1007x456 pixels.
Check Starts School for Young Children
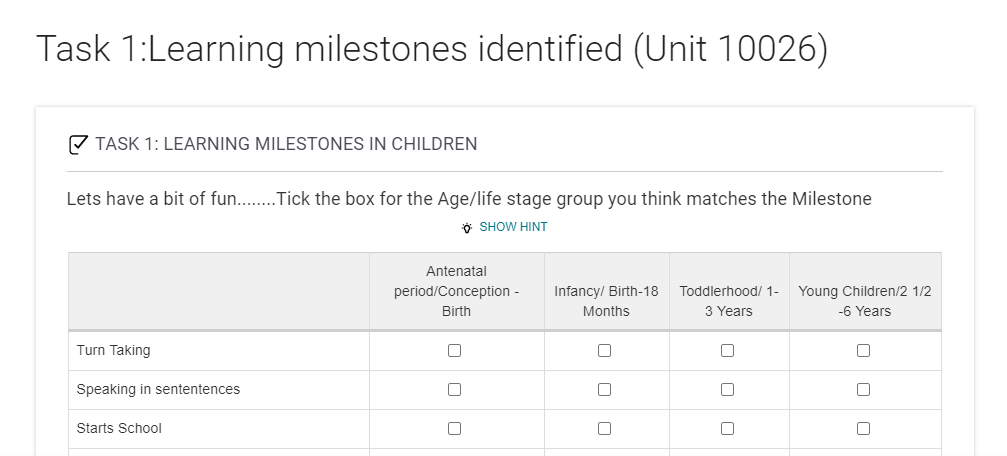click(x=864, y=429)
